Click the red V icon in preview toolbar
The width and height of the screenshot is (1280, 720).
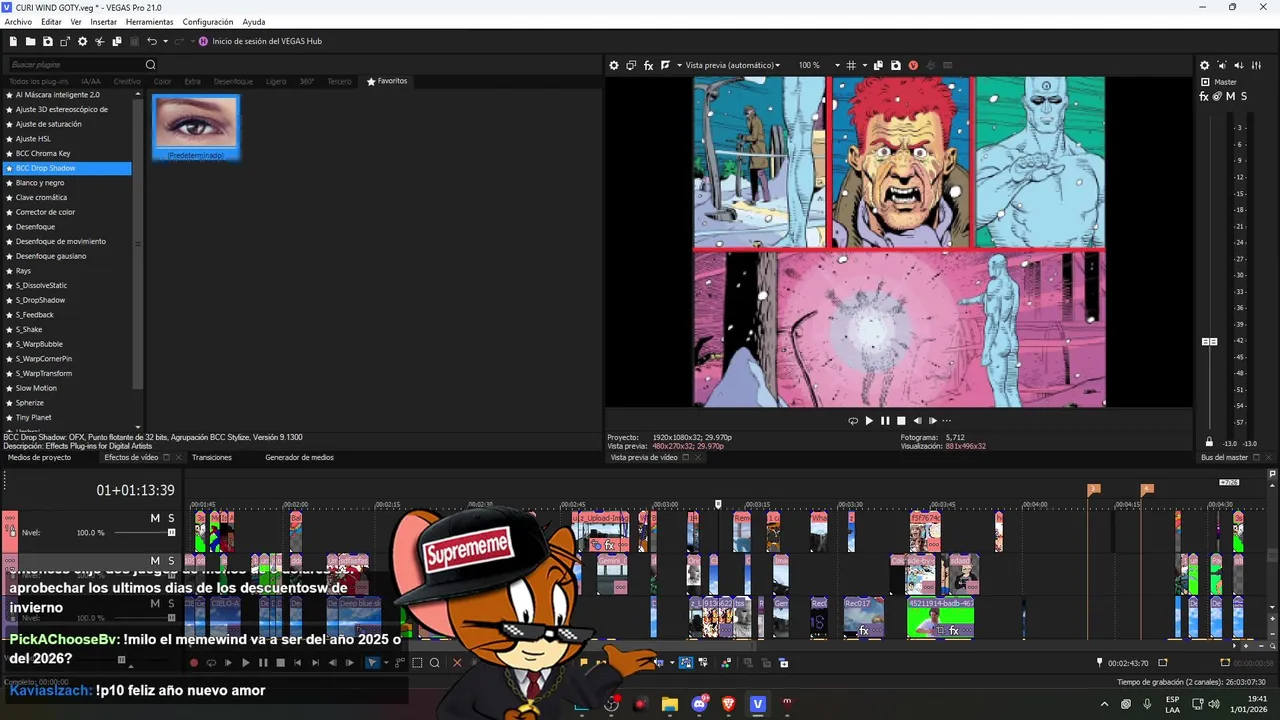pos(913,65)
